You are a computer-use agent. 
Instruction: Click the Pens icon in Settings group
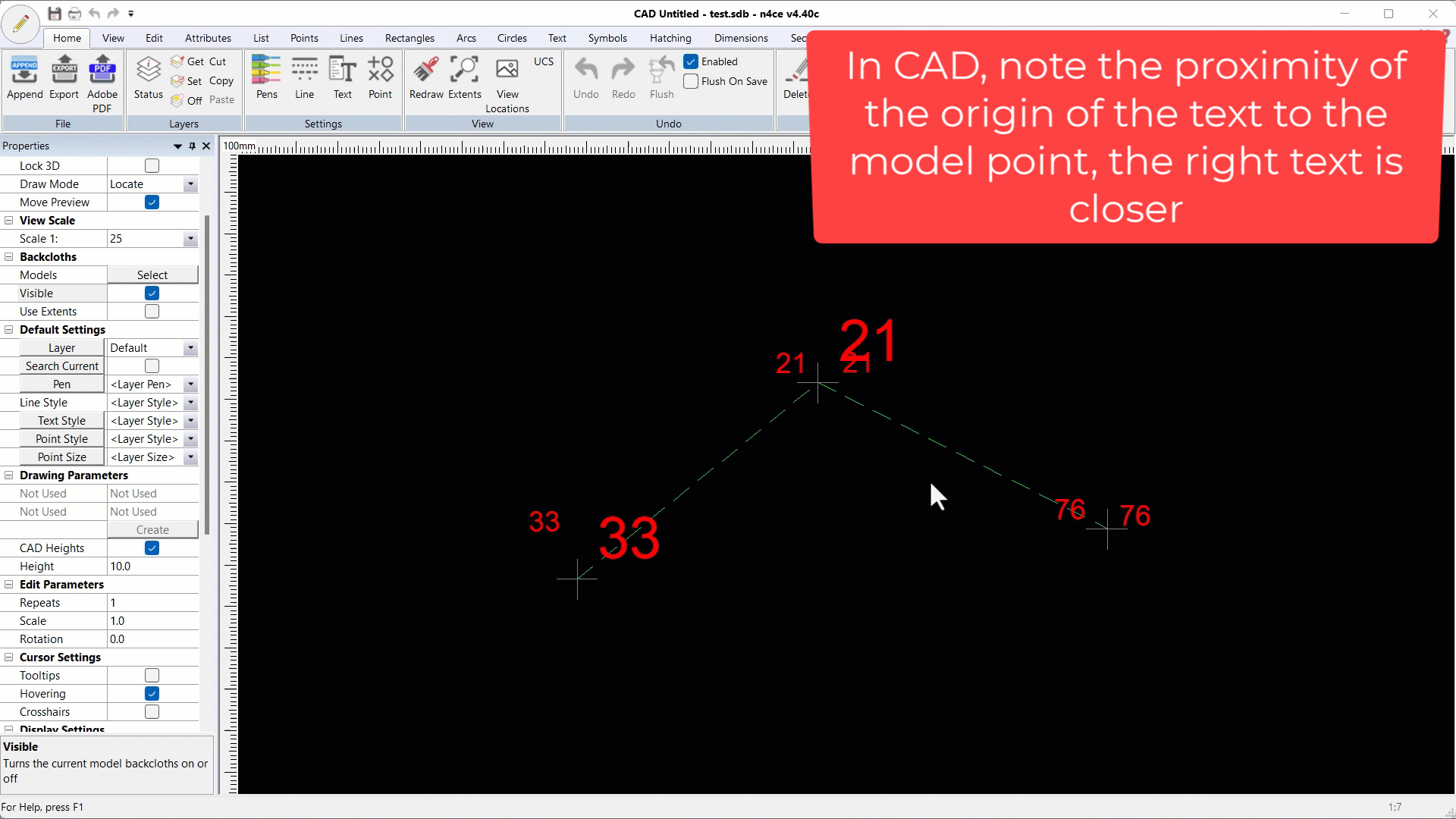tap(266, 76)
